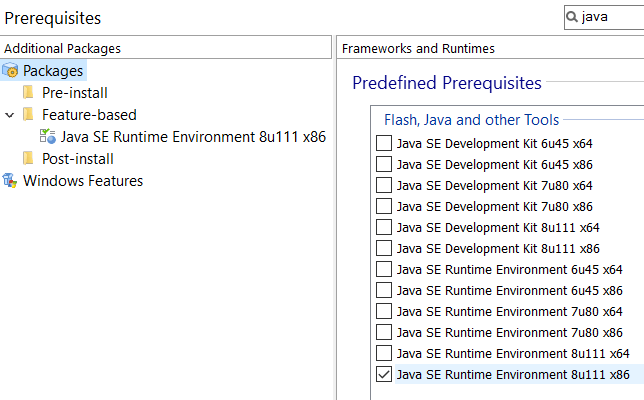The width and height of the screenshot is (644, 400).
Task: Select Java SE Runtime Environment 8u111 x86 tree item
Action: point(193,137)
